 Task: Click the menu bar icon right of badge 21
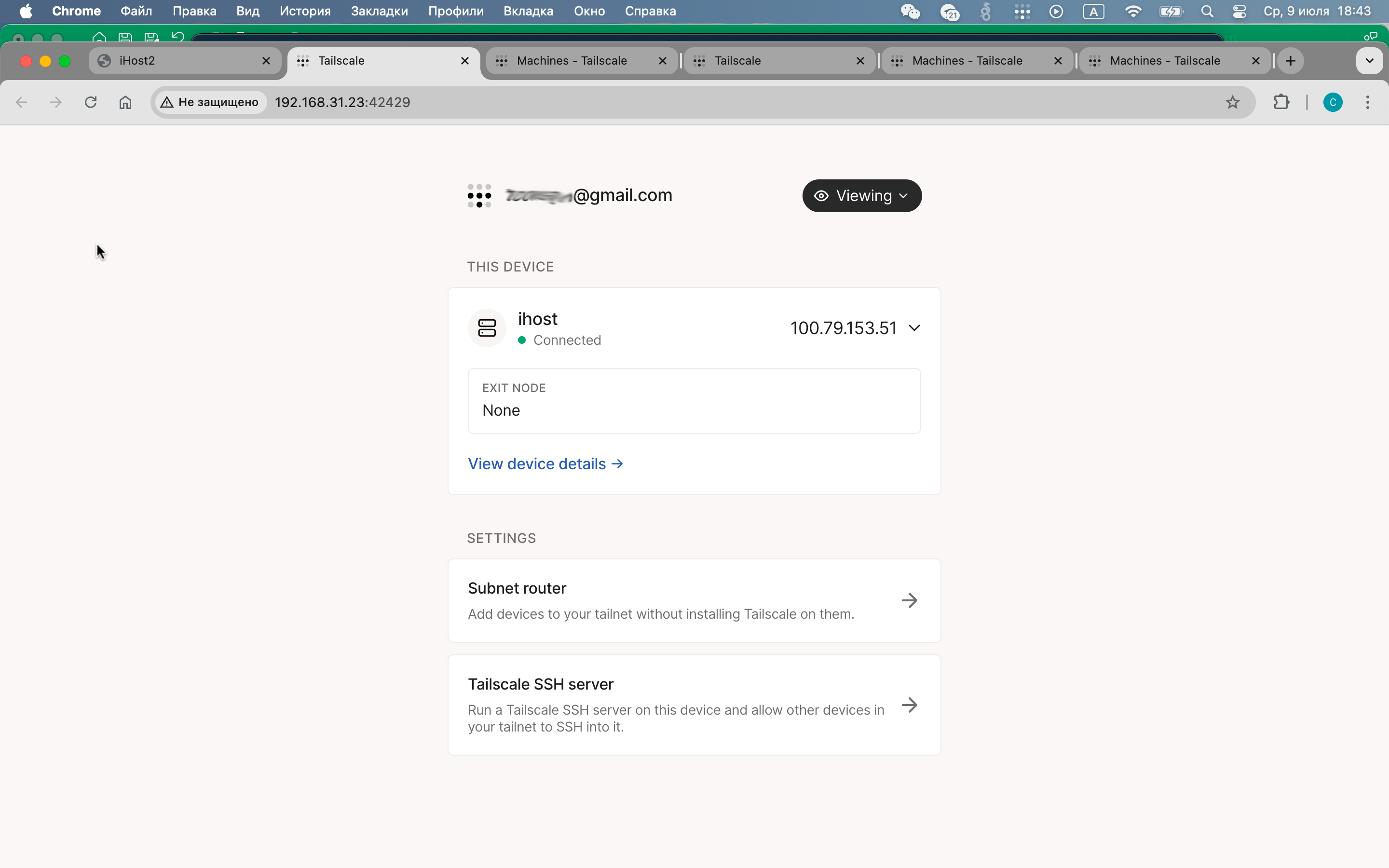pos(985,11)
